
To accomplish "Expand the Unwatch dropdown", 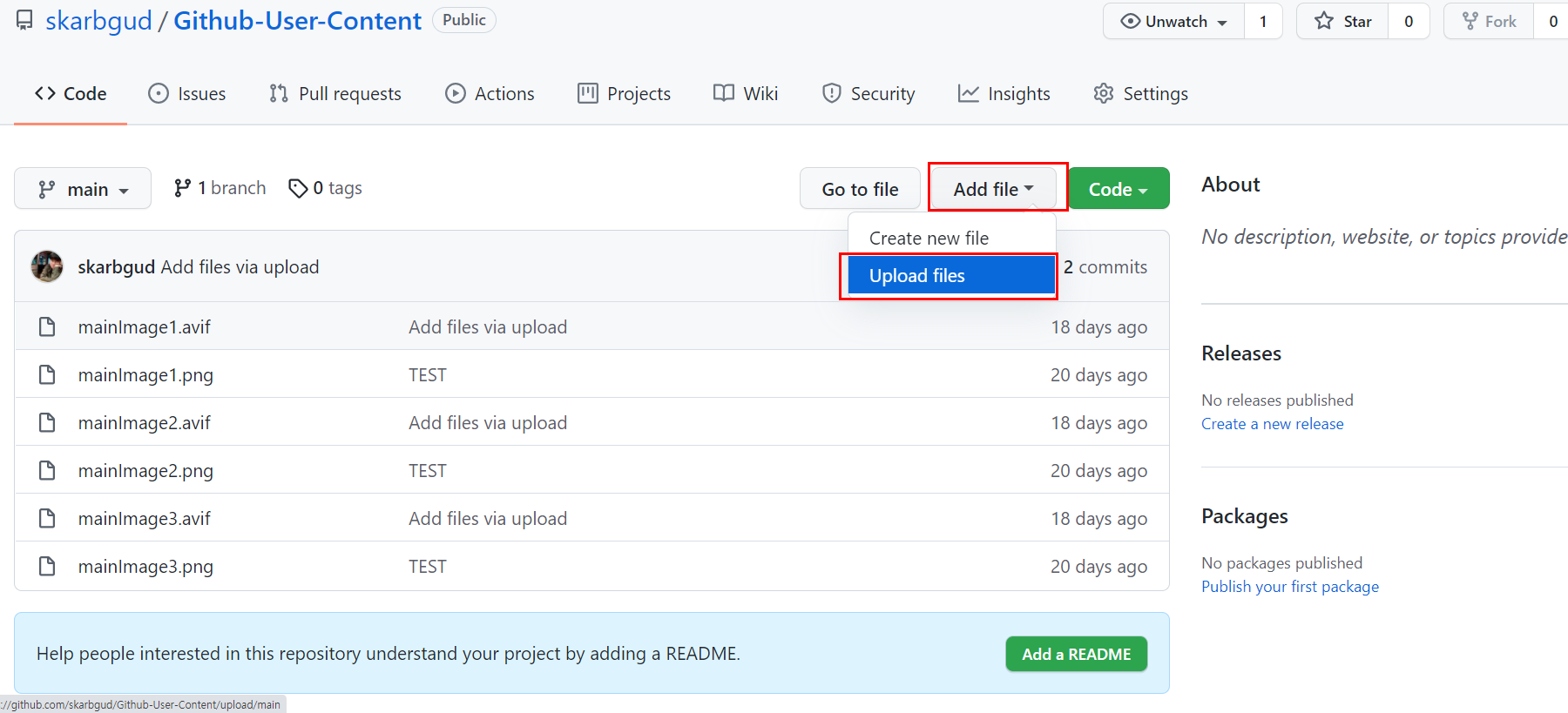I will click(x=1173, y=21).
